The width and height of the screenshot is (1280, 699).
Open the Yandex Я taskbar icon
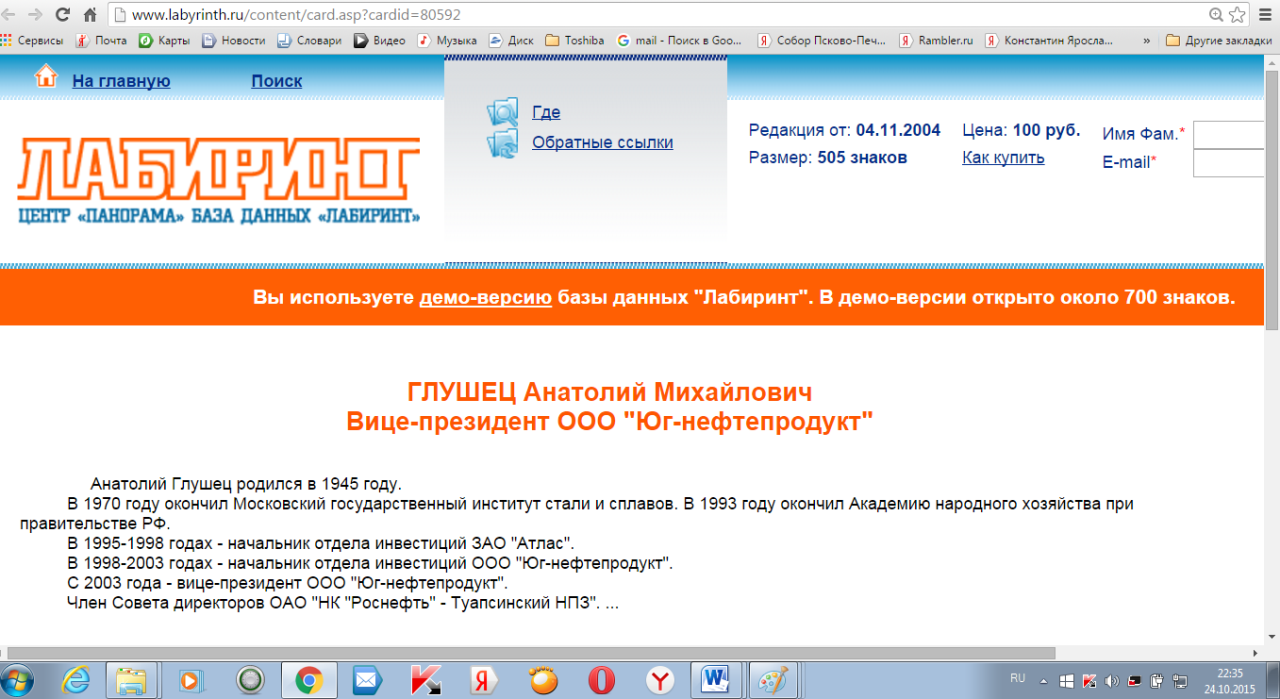pos(485,681)
